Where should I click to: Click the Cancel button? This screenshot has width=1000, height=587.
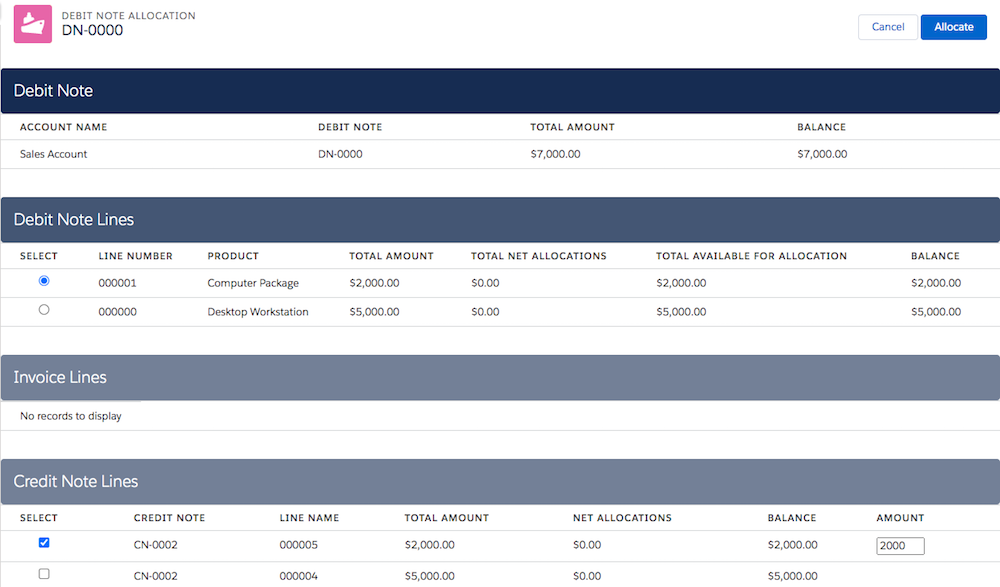(887, 27)
